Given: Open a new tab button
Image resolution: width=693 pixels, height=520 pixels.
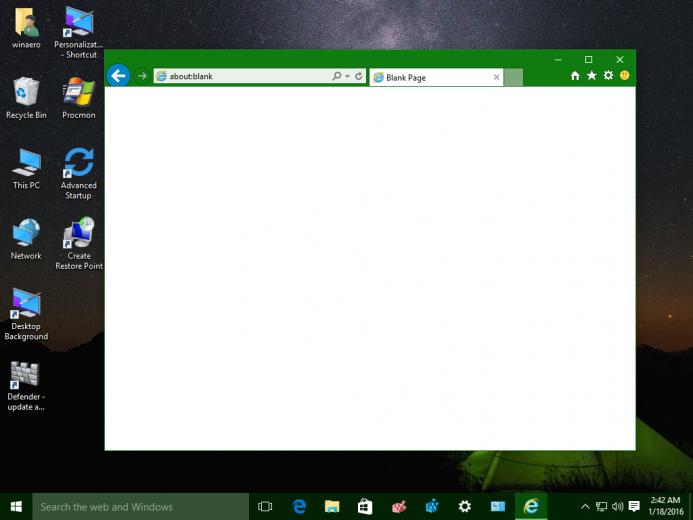Looking at the screenshot, I should pyautogui.click(x=513, y=78).
